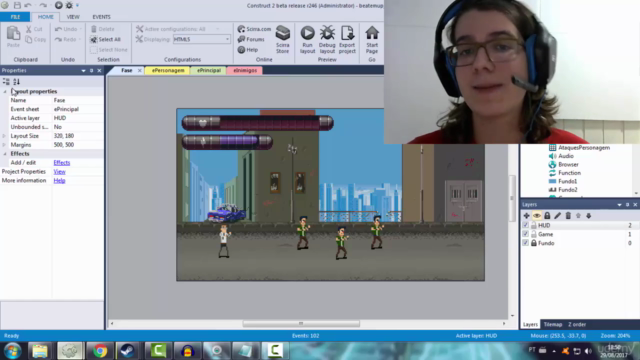Select the Fase layout tab
The image size is (640, 360).
pos(127,70)
